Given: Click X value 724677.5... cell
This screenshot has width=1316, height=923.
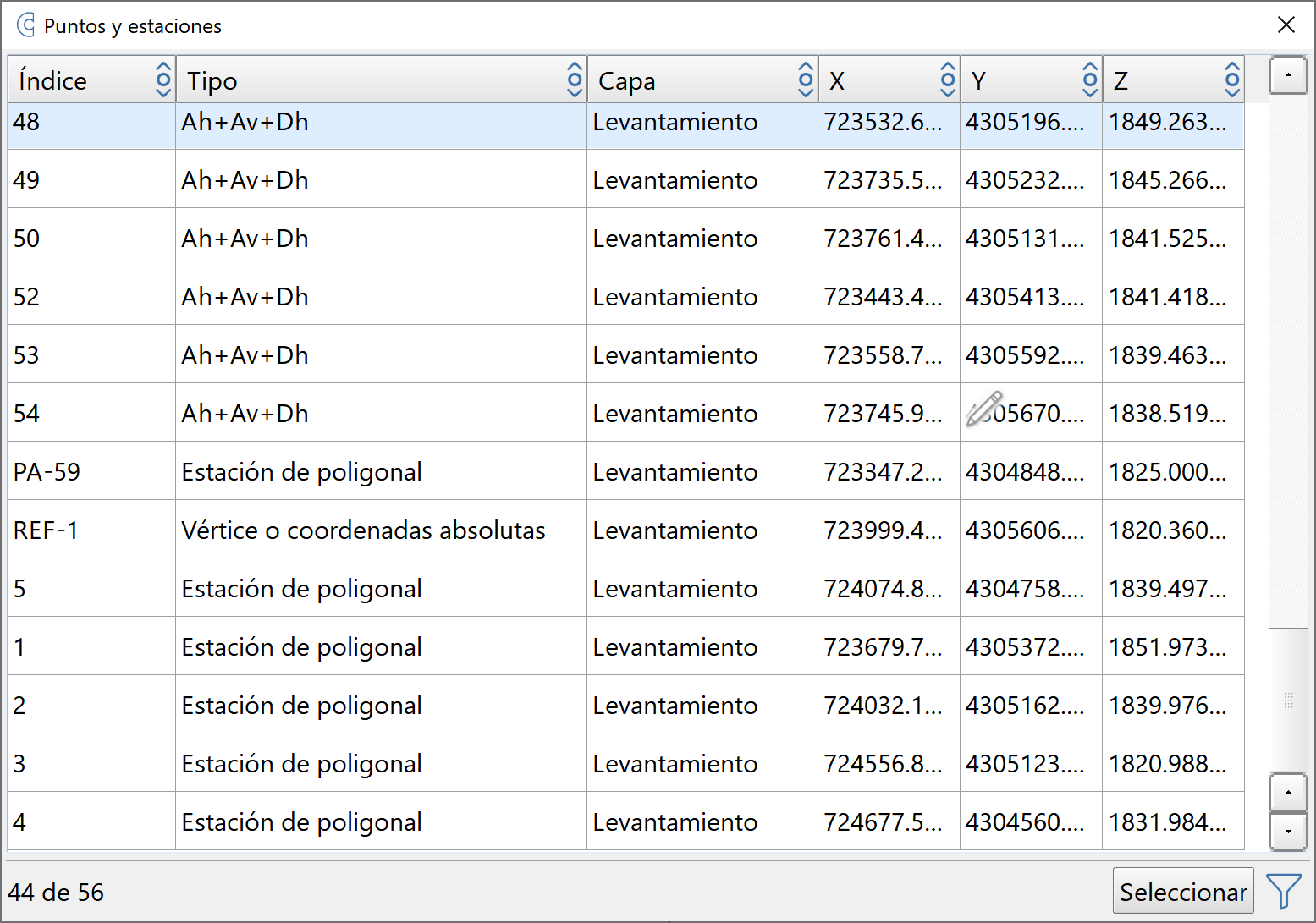Looking at the screenshot, I should pyautogui.click(x=889, y=821).
